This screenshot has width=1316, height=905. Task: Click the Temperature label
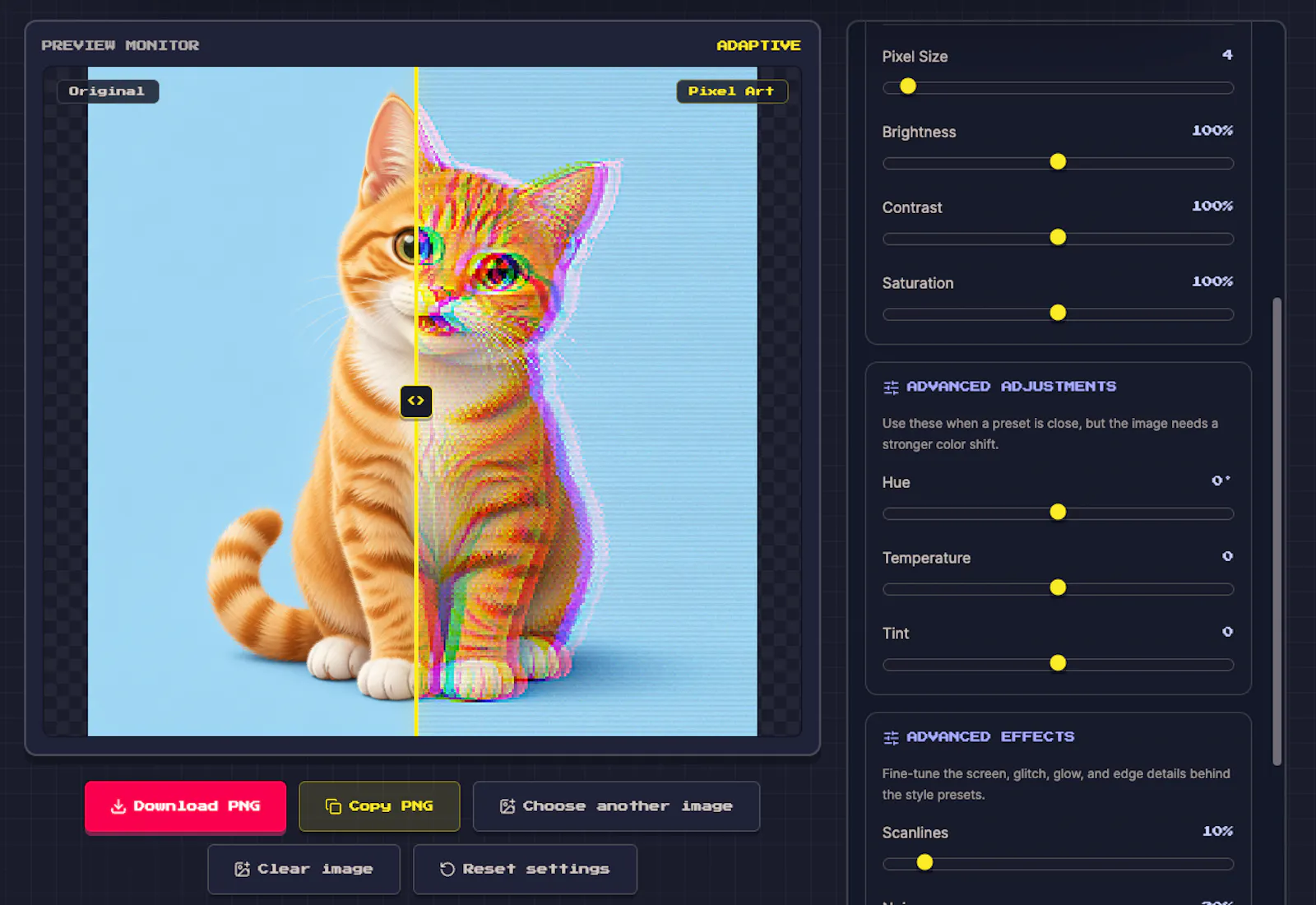pyautogui.click(x=926, y=558)
